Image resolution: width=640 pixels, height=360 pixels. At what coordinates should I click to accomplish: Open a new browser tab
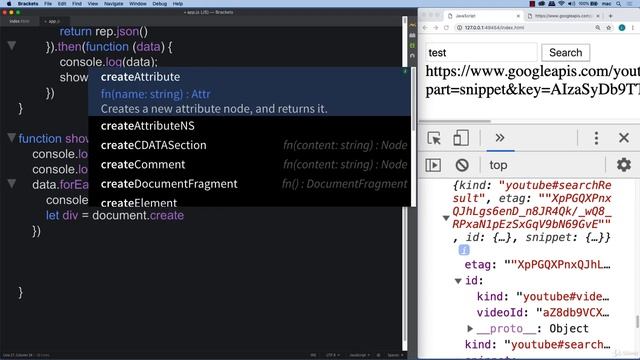tap(611, 16)
